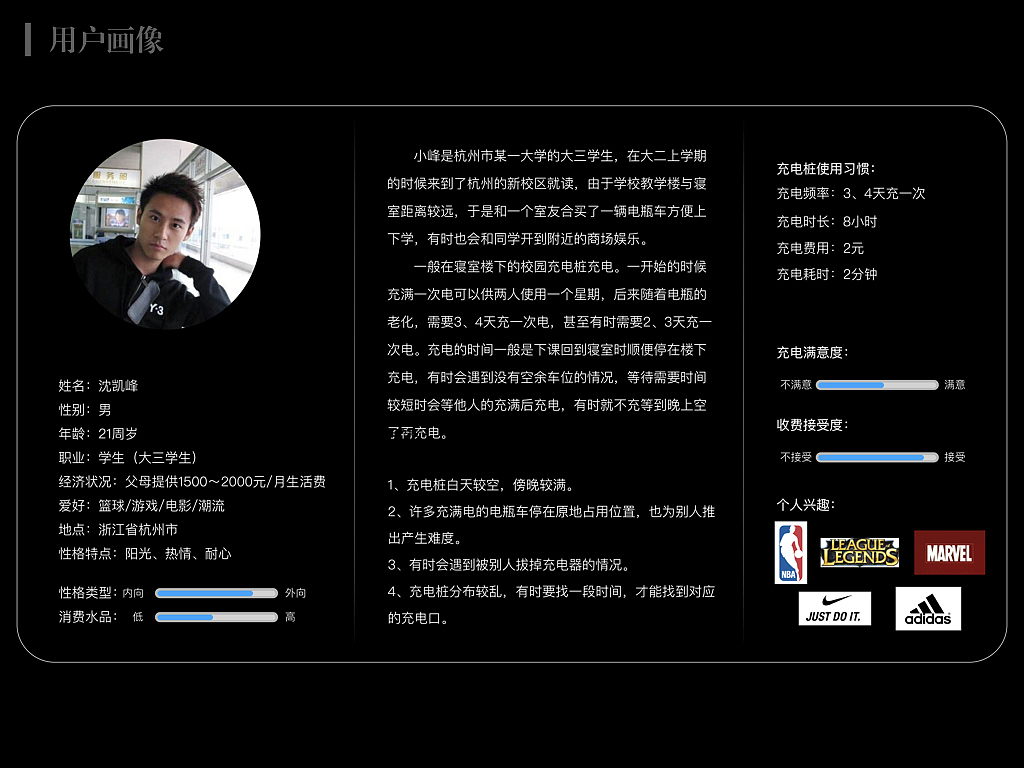
Task: Click the 充电频率：3、4天充一次 line
Action: (851, 193)
